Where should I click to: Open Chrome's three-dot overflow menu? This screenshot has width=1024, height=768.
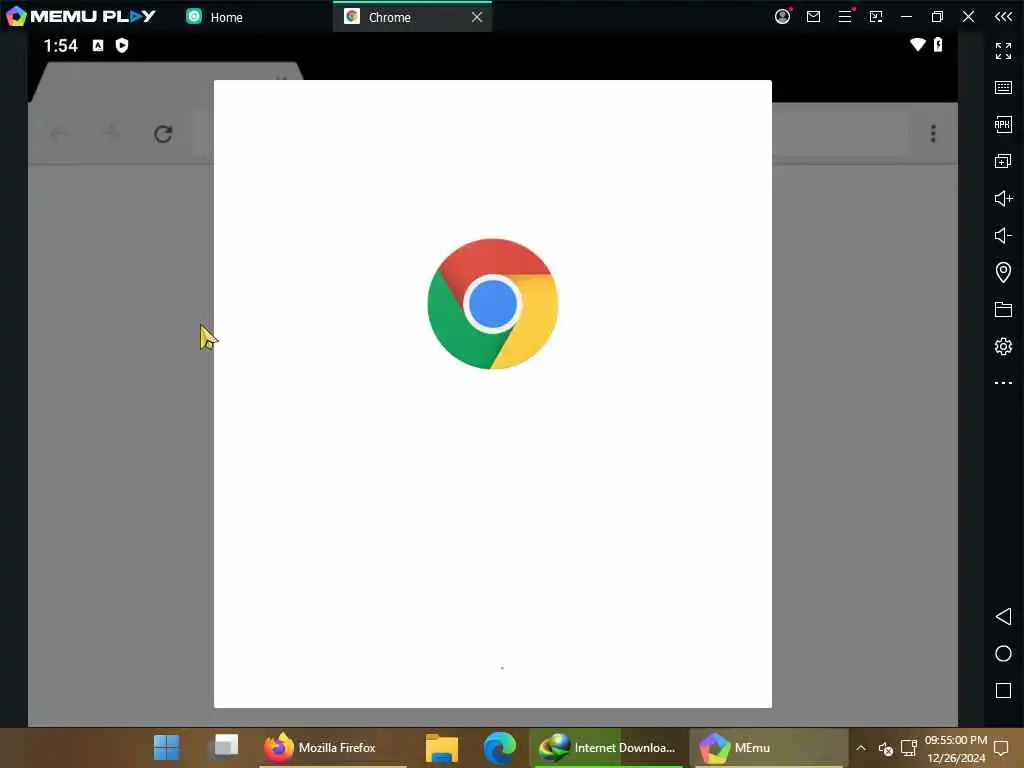tap(933, 134)
